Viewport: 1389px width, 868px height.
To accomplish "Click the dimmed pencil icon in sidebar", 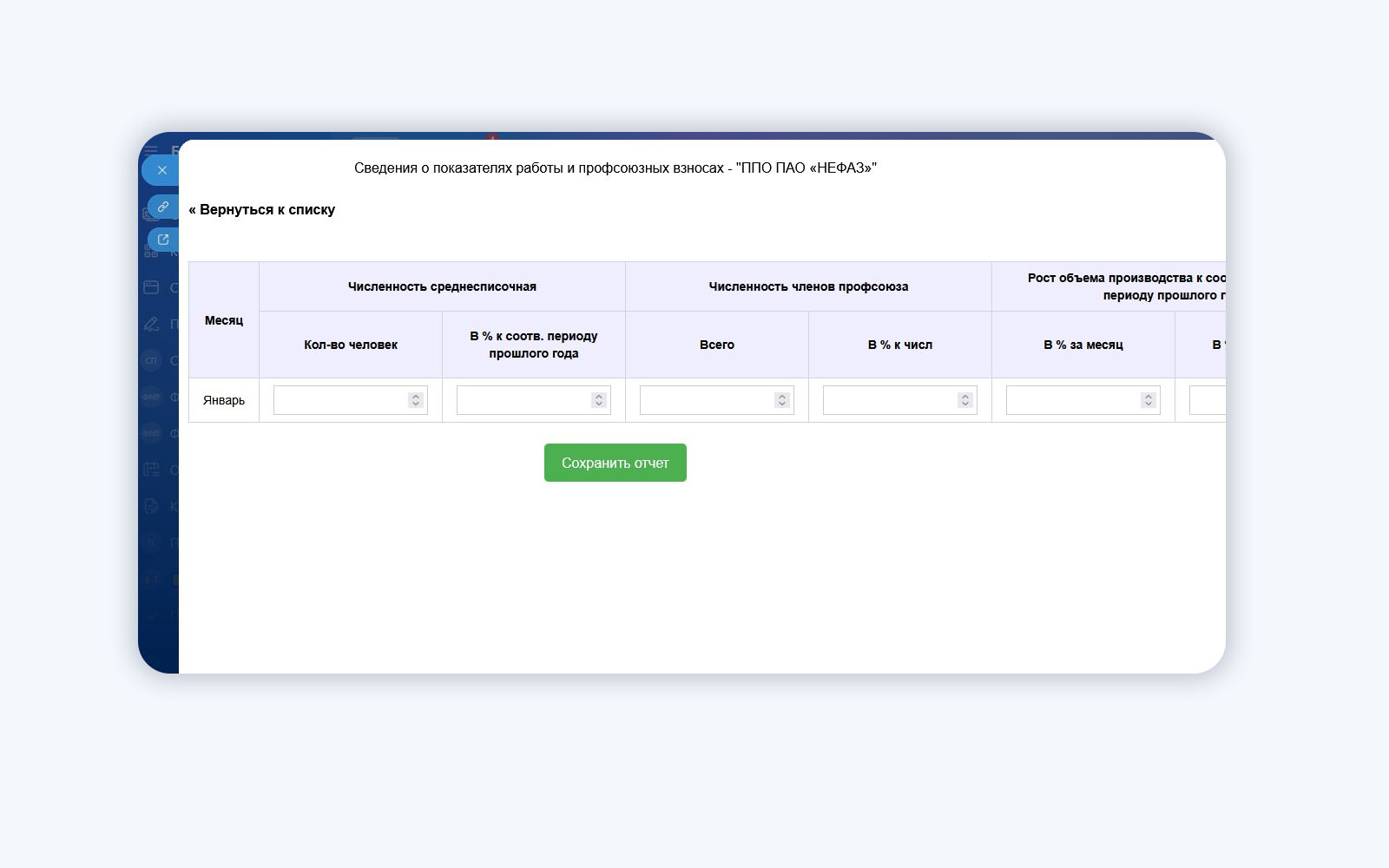I will (x=151, y=324).
